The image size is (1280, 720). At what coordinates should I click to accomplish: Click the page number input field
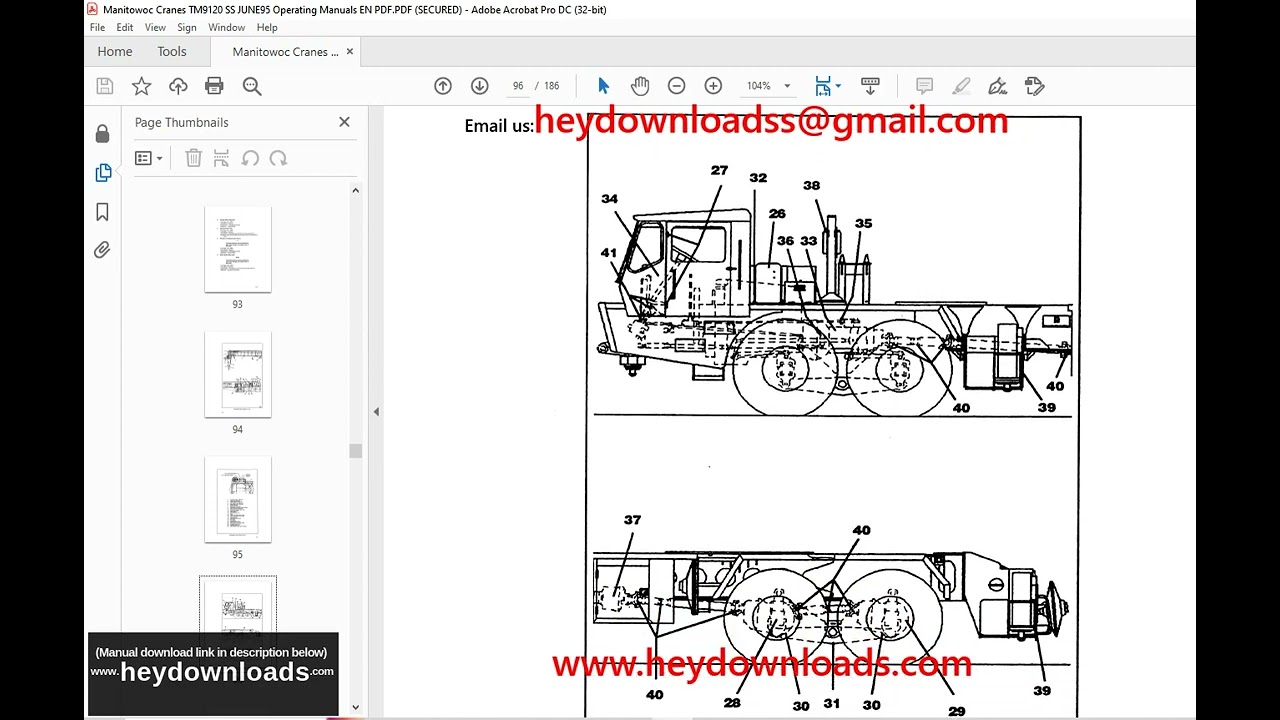pos(517,86)
